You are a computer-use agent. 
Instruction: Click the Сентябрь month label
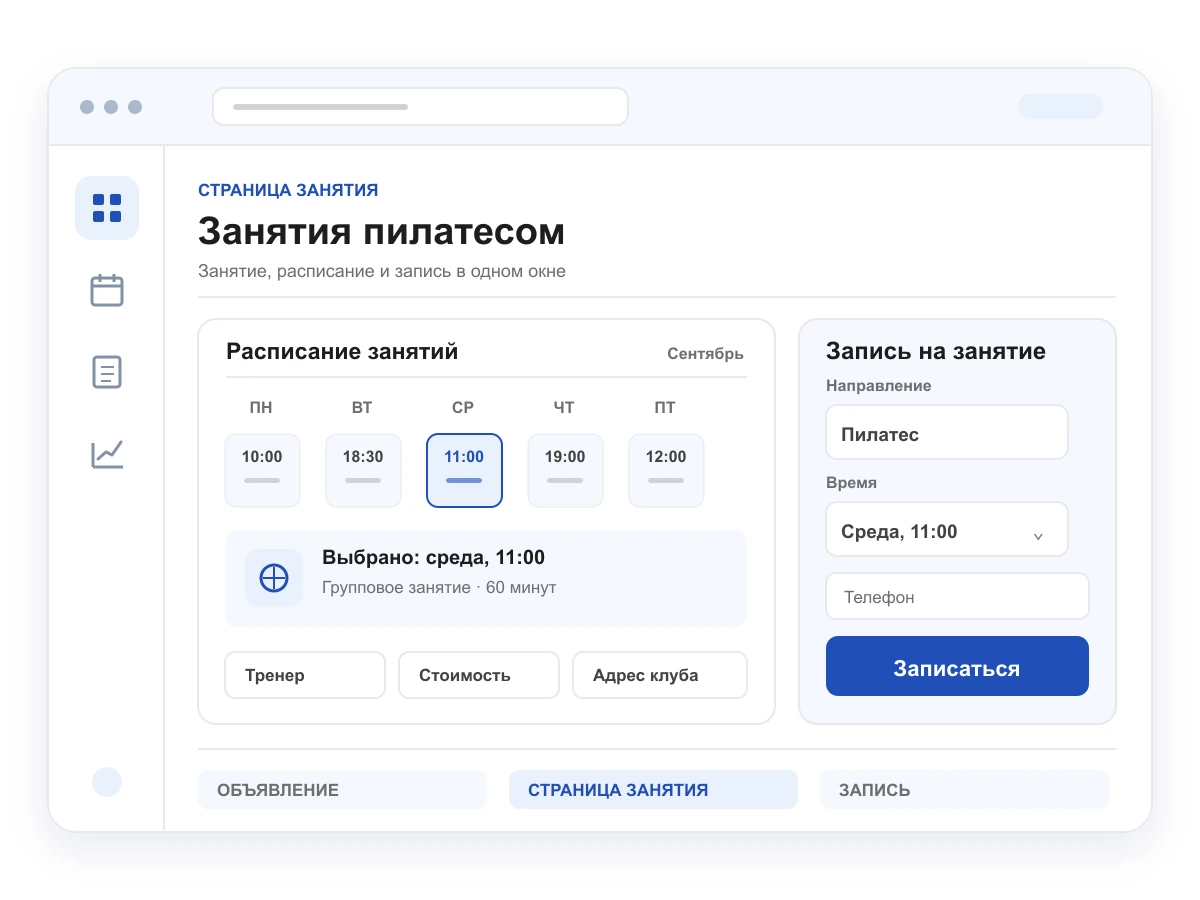(x=705, y=353)
